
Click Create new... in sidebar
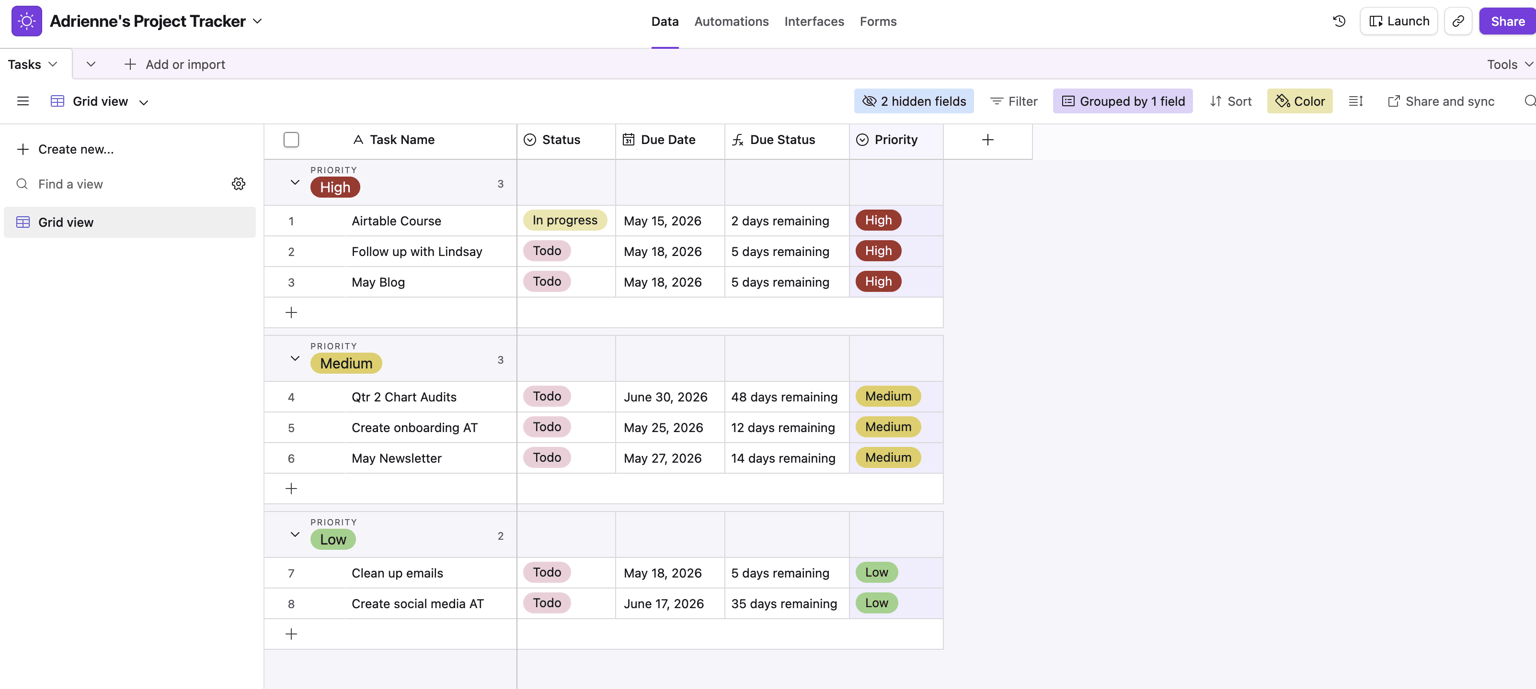(65, 149)
